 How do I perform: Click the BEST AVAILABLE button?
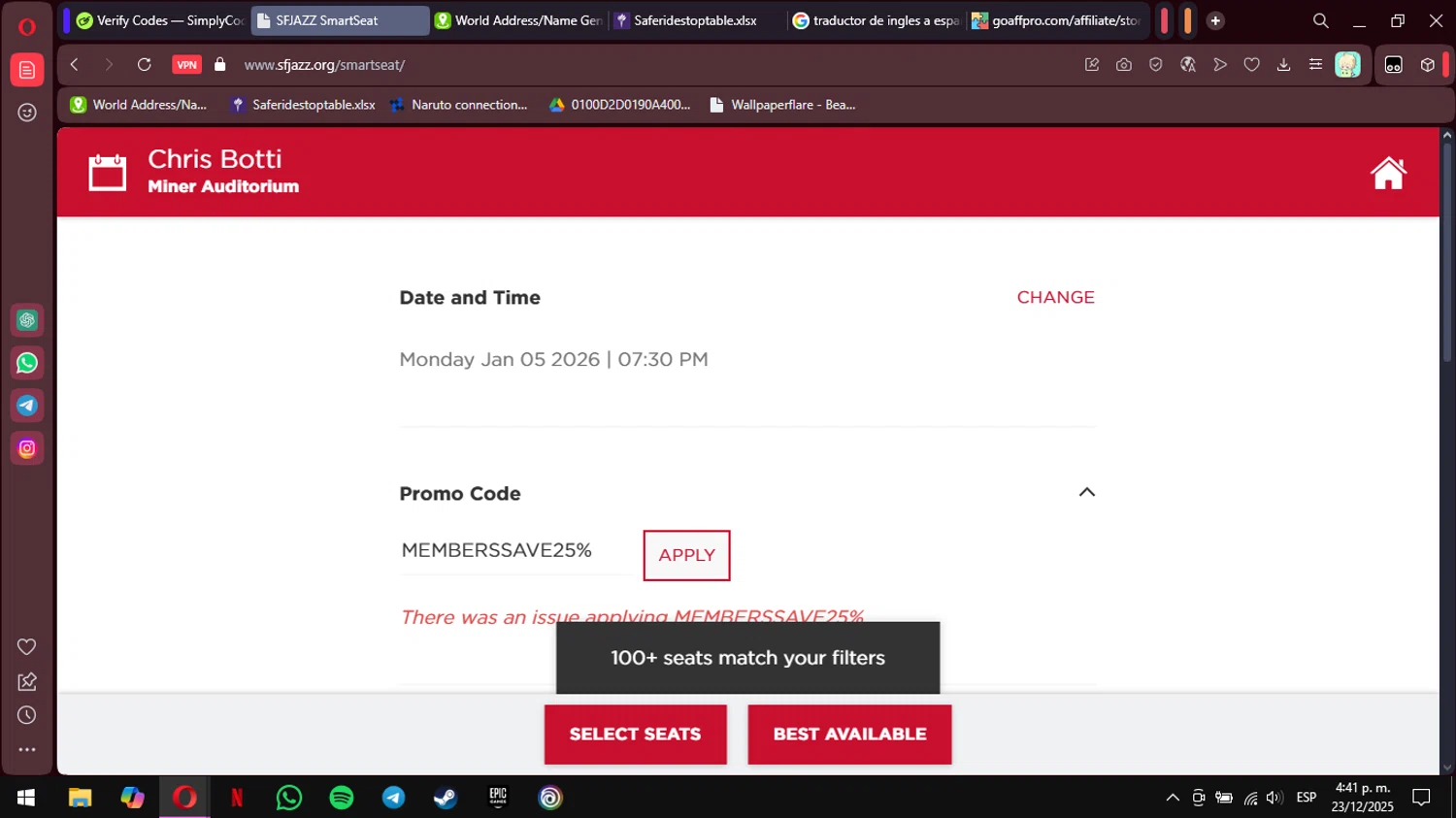(x=849, y=735)
